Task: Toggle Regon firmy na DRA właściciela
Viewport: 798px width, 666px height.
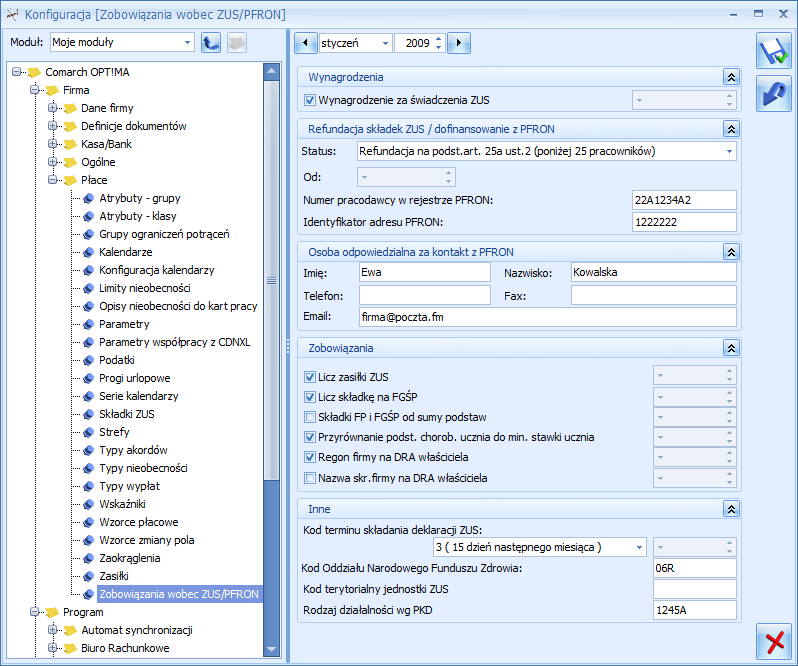Action: 309,457
